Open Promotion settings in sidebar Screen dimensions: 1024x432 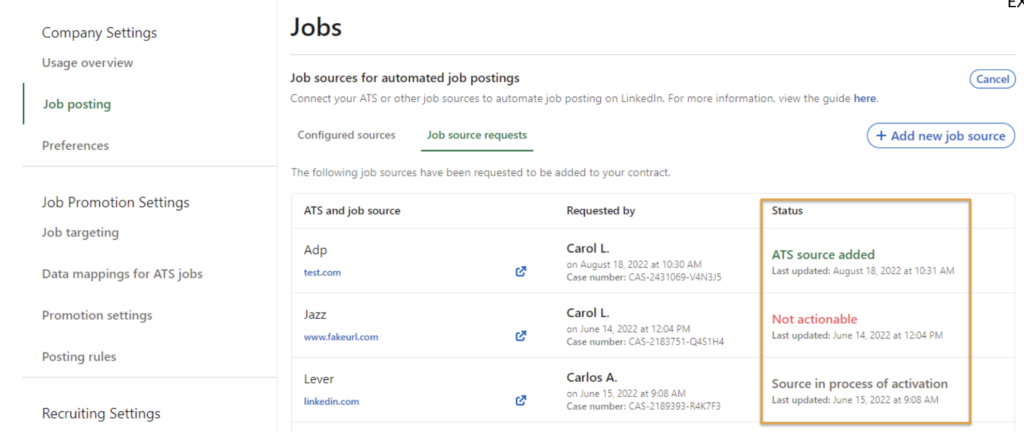(97, 316)
